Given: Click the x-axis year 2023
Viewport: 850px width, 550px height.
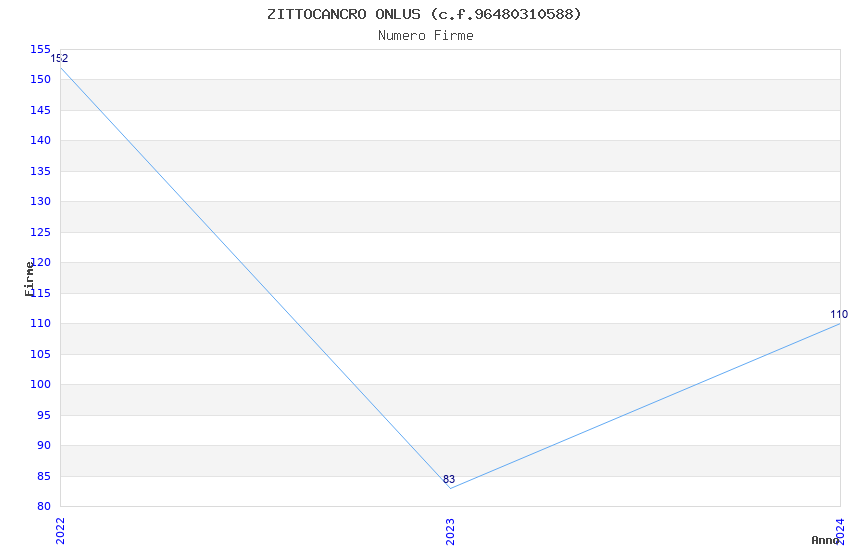Looking at the screenshot, I should 450,531.
